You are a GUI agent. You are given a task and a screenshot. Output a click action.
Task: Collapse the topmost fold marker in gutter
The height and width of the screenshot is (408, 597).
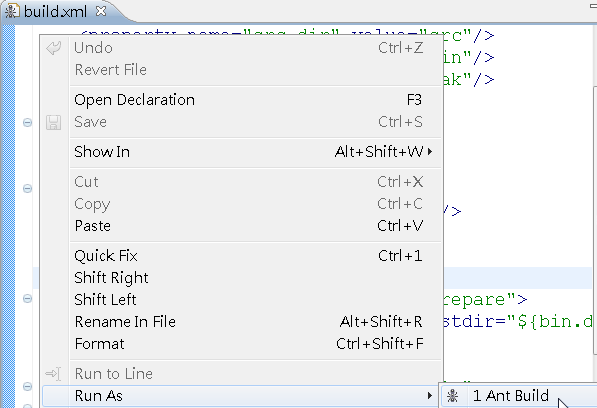pos(27,123)
